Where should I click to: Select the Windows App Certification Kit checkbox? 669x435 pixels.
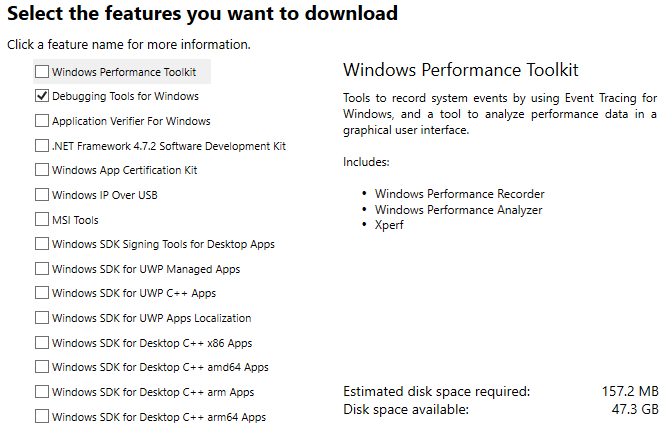pyautogui.click(x=41, y=170)
